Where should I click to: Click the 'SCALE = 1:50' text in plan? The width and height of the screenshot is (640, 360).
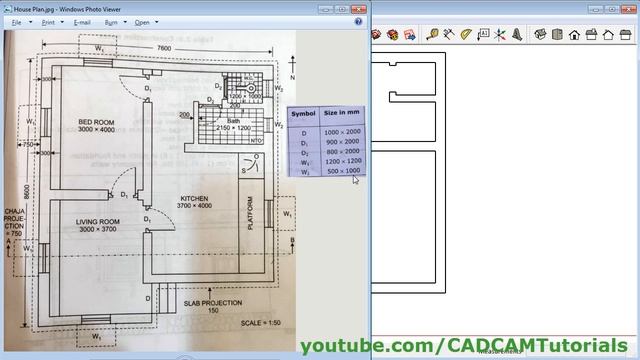pyautogui.click(x=260, y=323)
